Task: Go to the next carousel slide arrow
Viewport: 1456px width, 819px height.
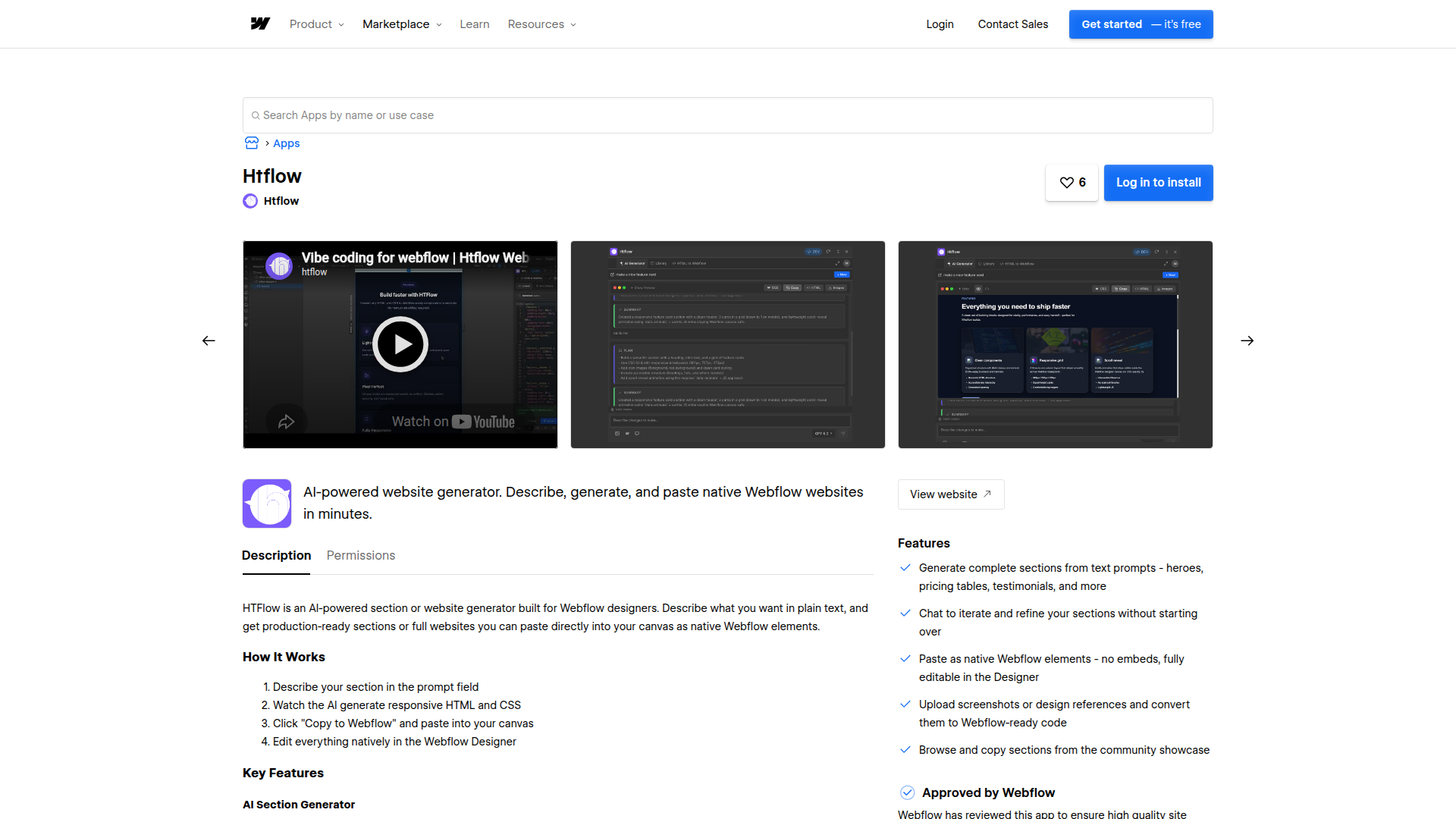Action: pos(1247,341)
